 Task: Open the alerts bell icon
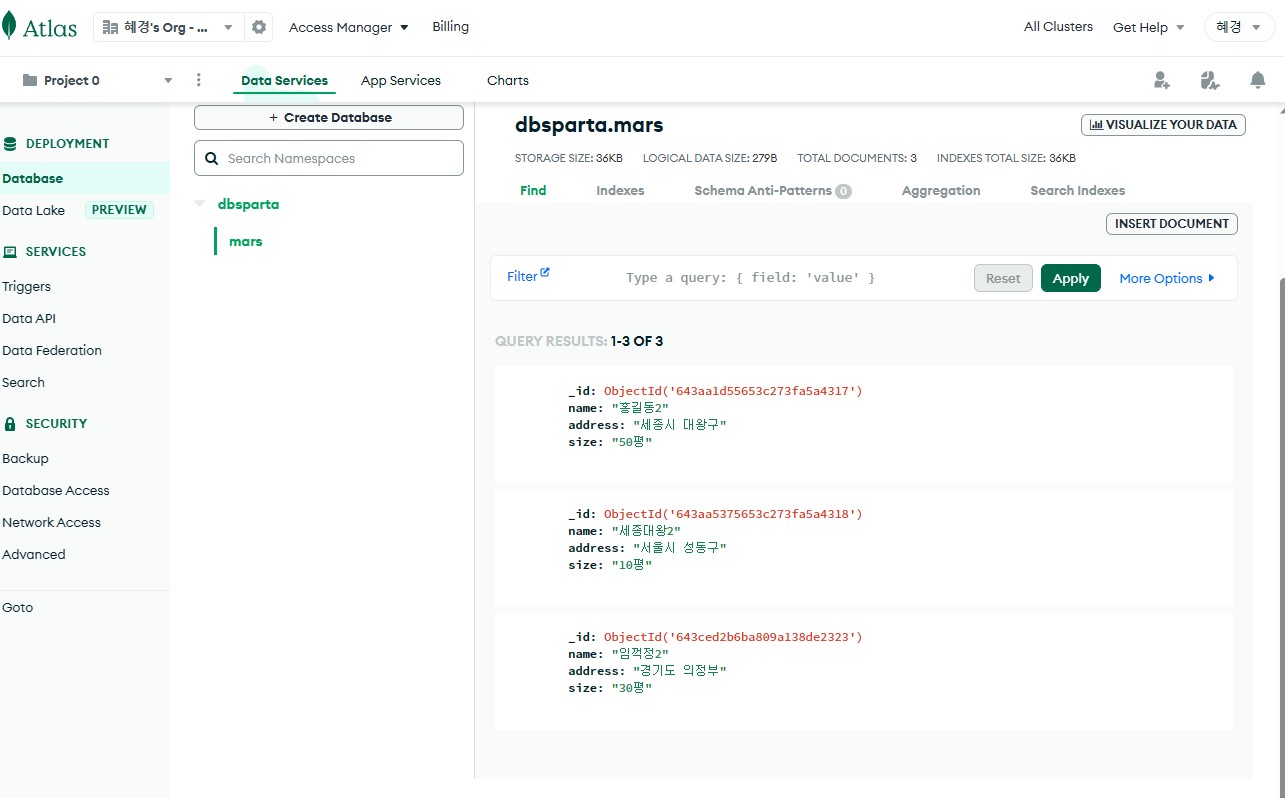coord(1258,80)
